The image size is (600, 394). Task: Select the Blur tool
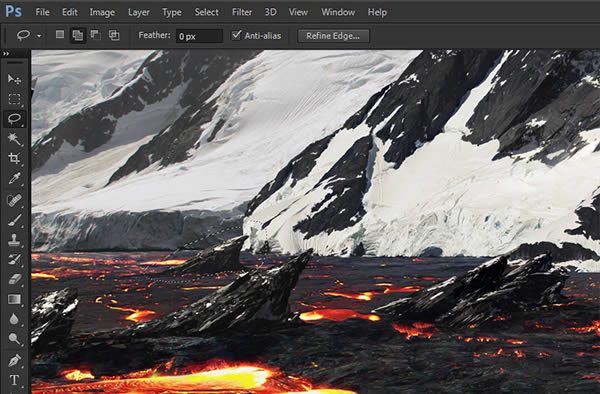click(15, 319)
